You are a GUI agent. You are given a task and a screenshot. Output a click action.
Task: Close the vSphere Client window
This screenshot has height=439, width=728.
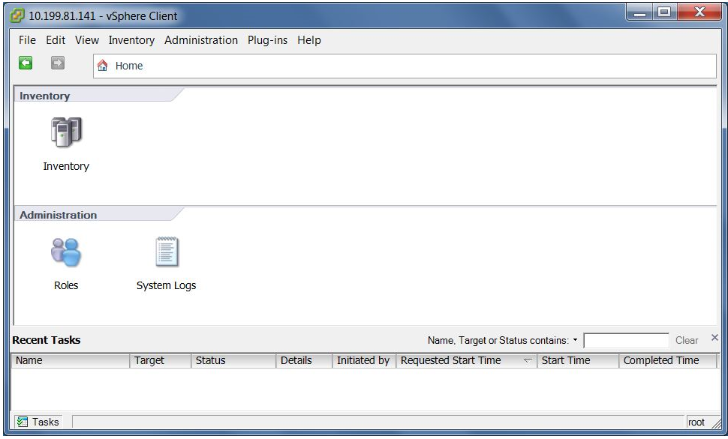(x=700, y=13)
